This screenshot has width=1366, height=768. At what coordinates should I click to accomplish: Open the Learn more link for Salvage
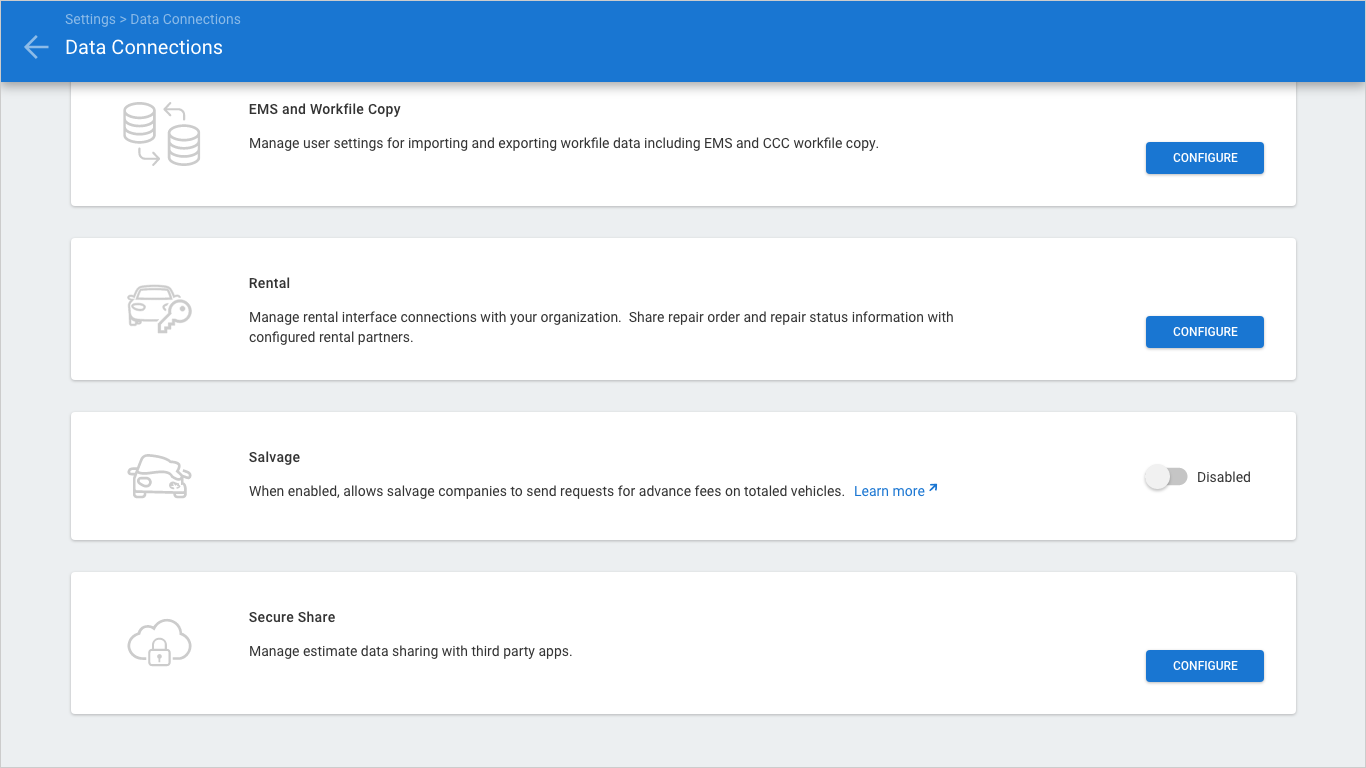coord(889,491)
